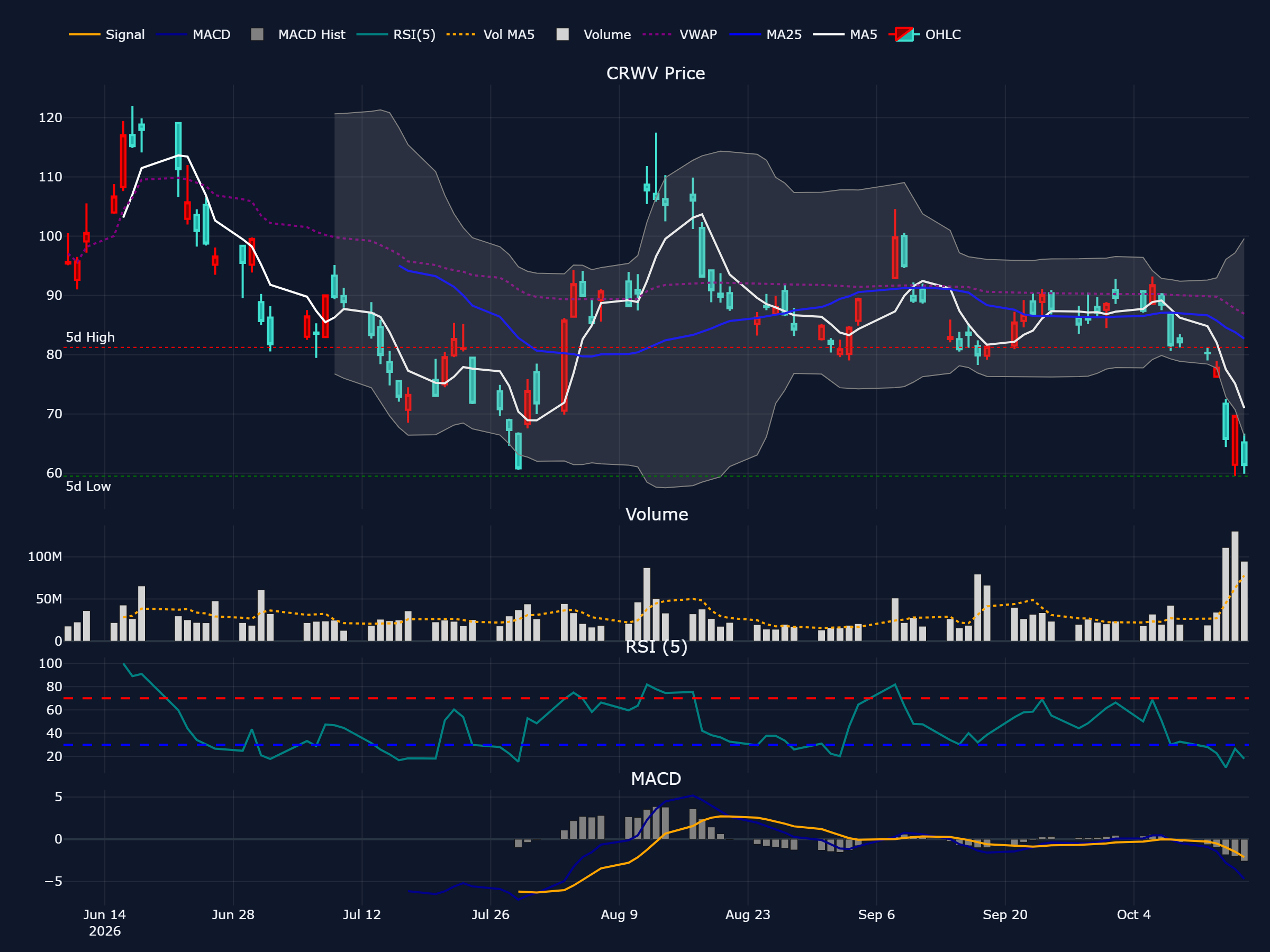This screenshot has width=1270, height=952.
Task: Click the 5d High annotation label
Action: [90, 337]
